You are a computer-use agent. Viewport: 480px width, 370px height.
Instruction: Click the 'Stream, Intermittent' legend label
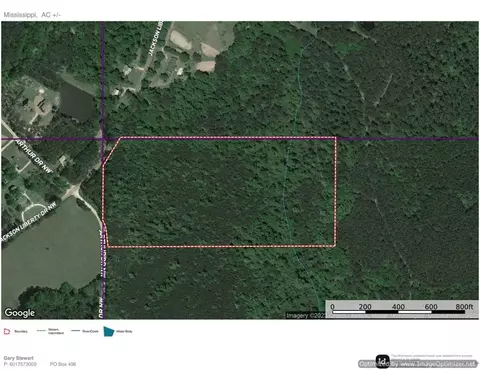56,331
